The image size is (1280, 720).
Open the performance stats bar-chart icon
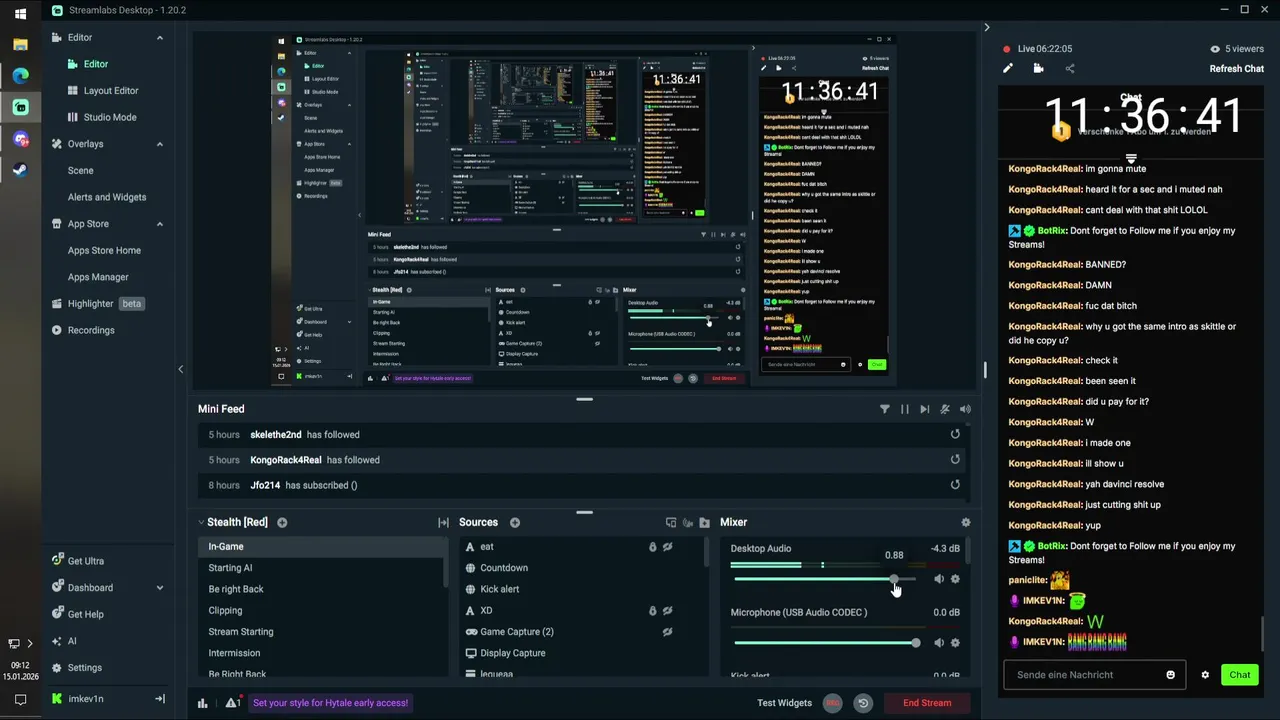tap(202, 703)
